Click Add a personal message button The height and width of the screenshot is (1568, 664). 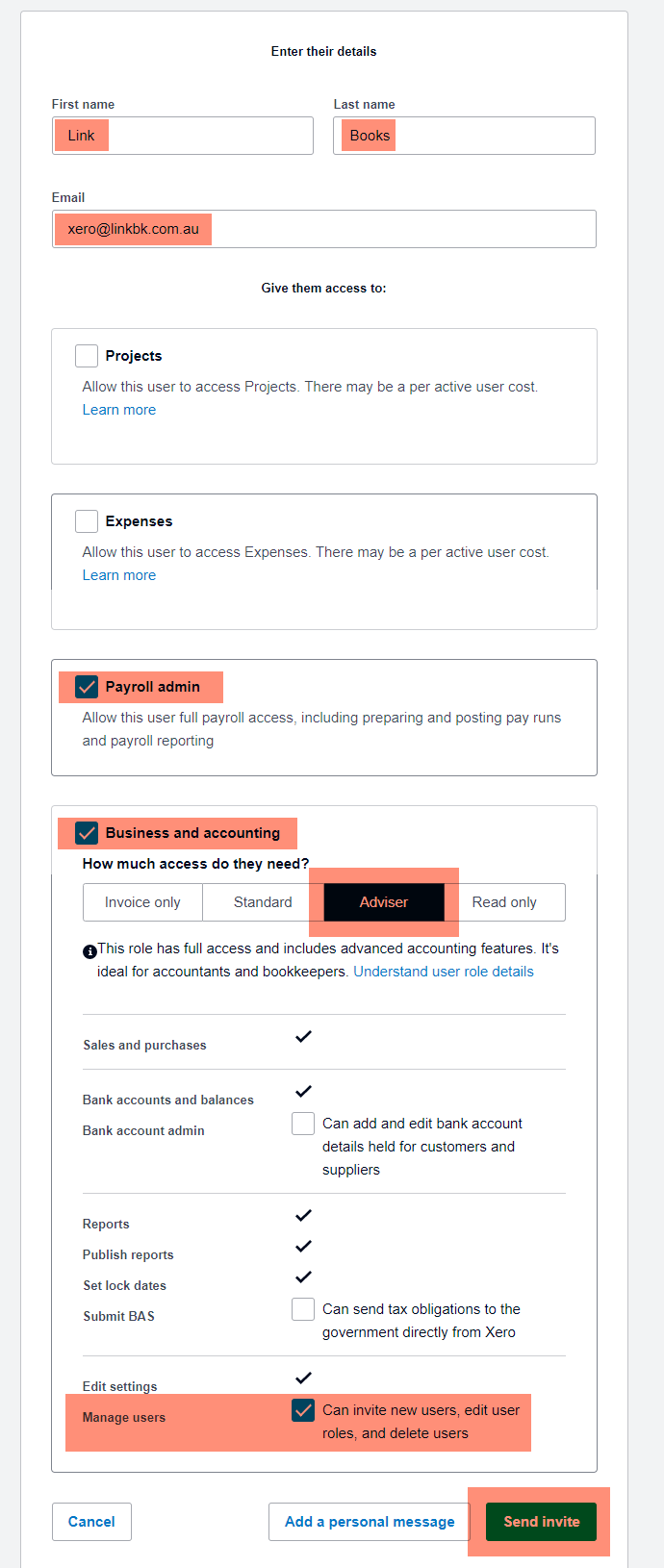tap(370, 1522)
